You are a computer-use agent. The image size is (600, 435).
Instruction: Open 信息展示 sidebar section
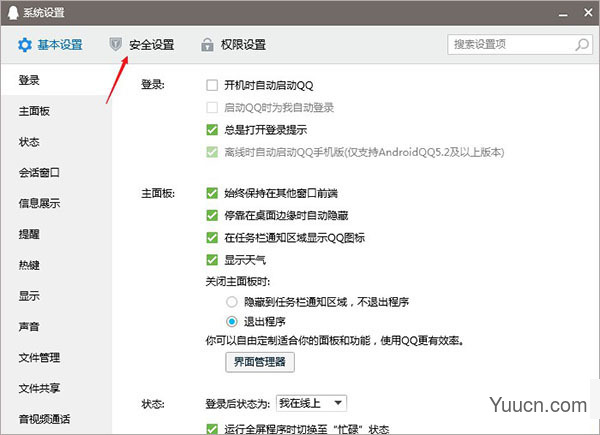56,203
